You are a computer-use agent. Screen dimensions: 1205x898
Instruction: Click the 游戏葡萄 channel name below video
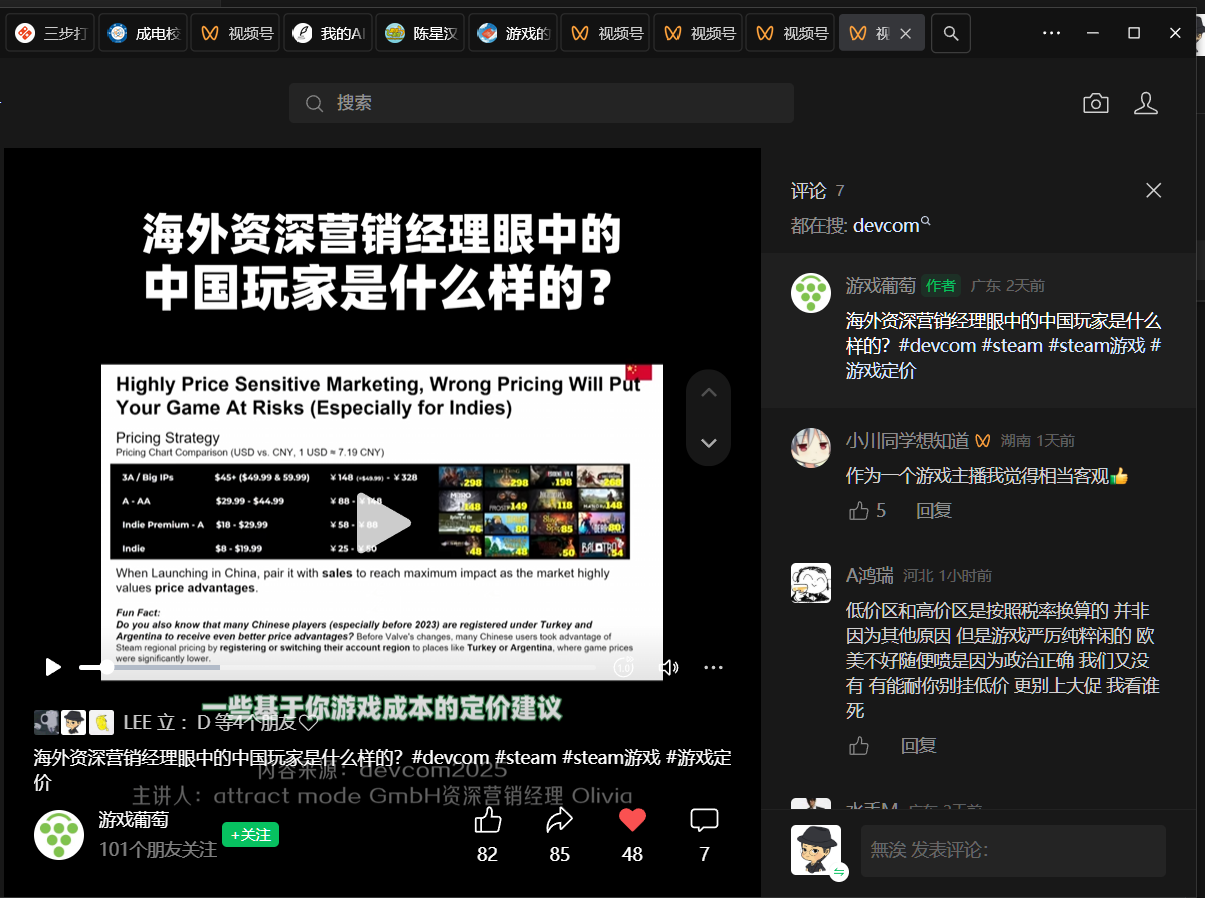point(133,820)
